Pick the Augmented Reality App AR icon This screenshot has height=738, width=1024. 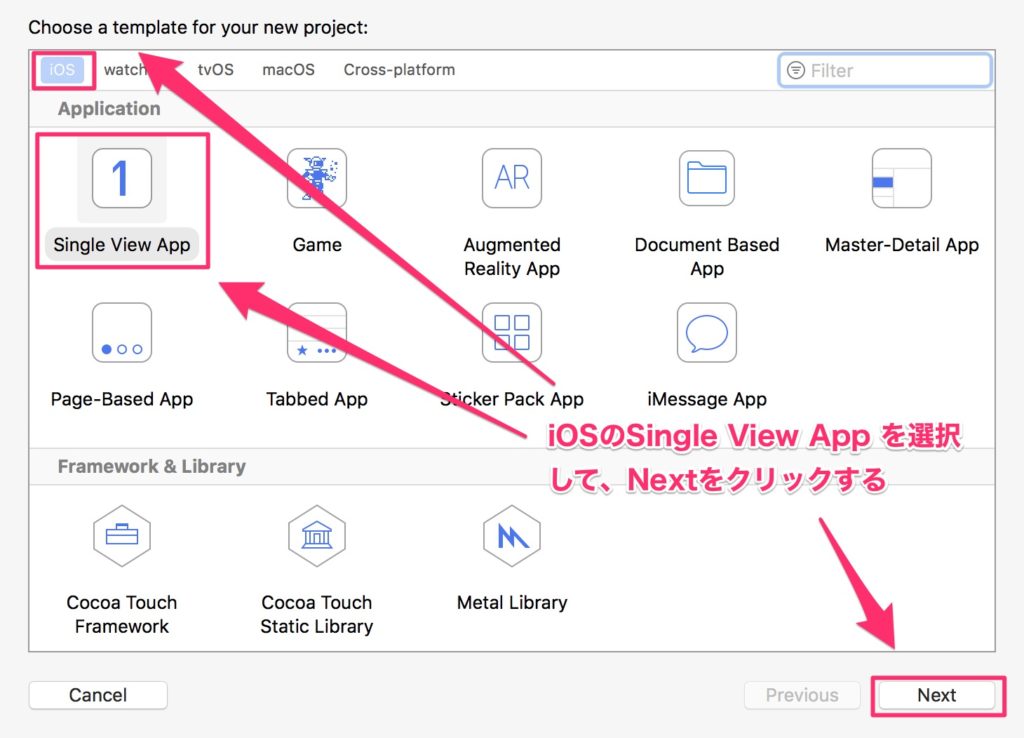click(x=512, y=178)
